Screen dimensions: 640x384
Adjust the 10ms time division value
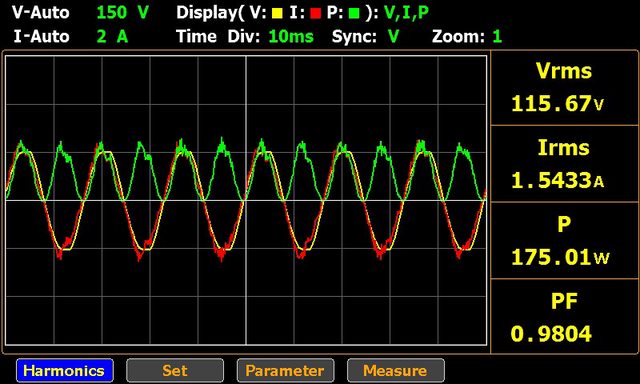(291, 37)
